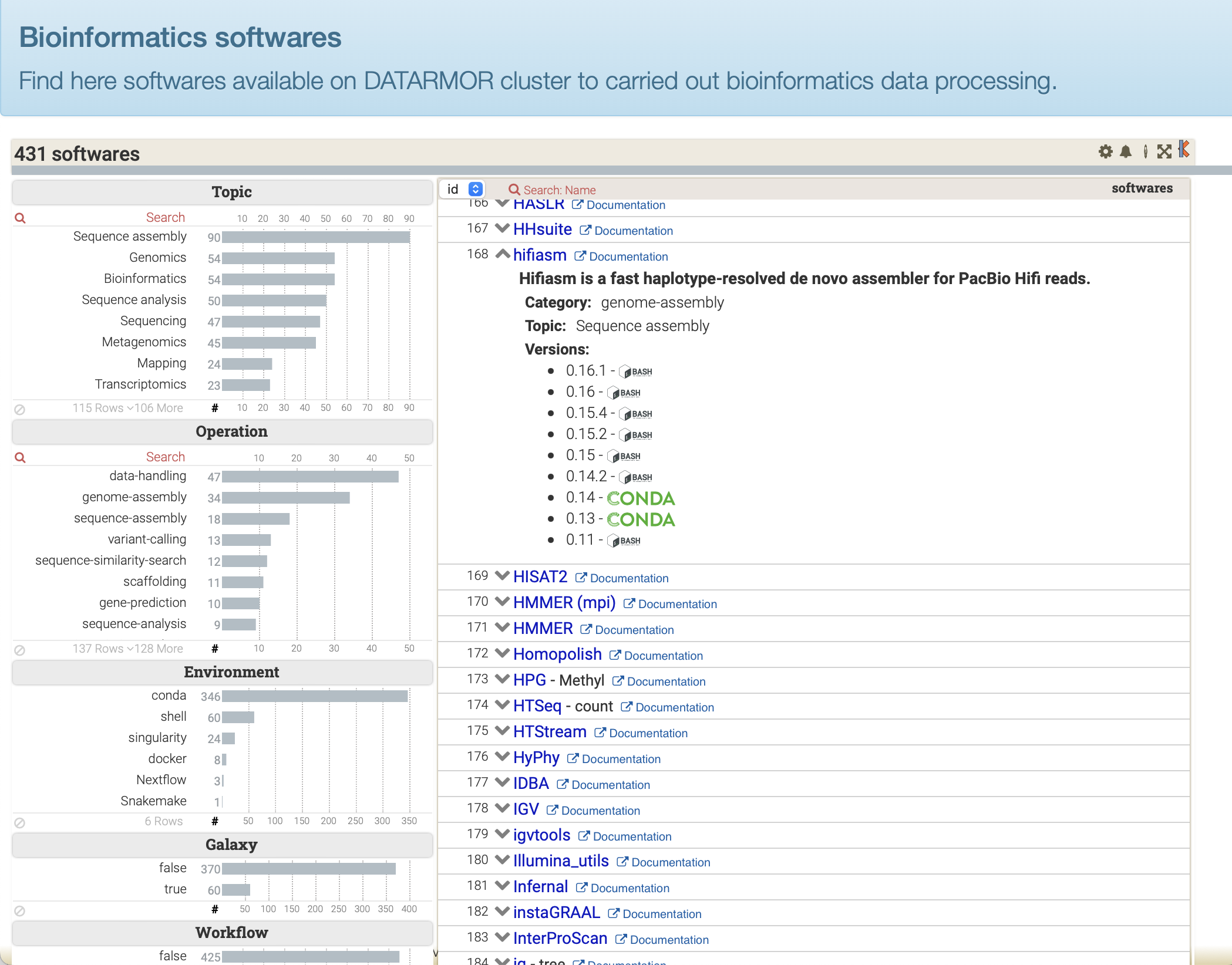Open the id sort dropdown
This screenshot has width=1232, height=965.
click(x=462, y=189)
